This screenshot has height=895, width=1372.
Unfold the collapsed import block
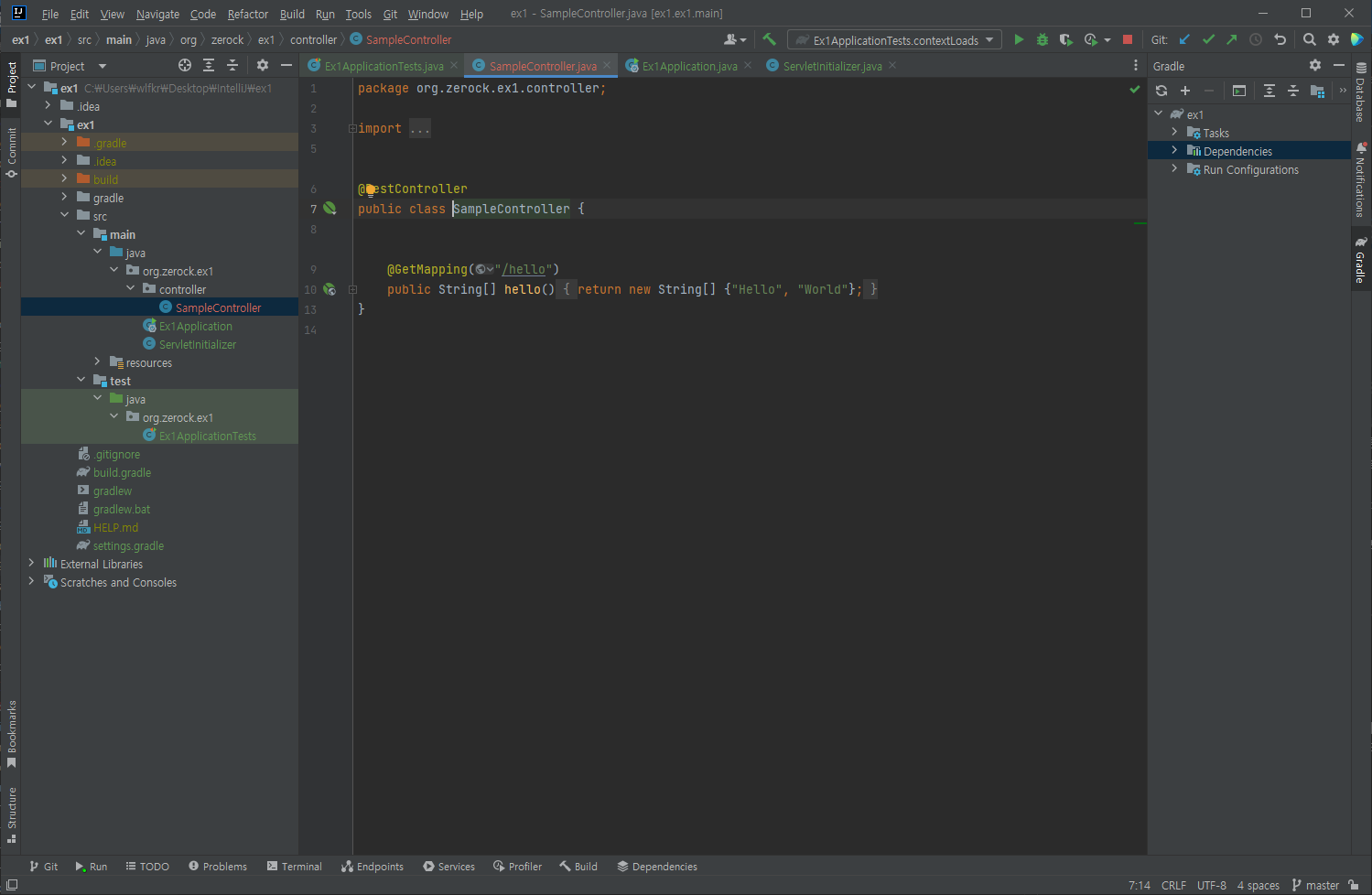pyautogui.click(x=352, y=128)
